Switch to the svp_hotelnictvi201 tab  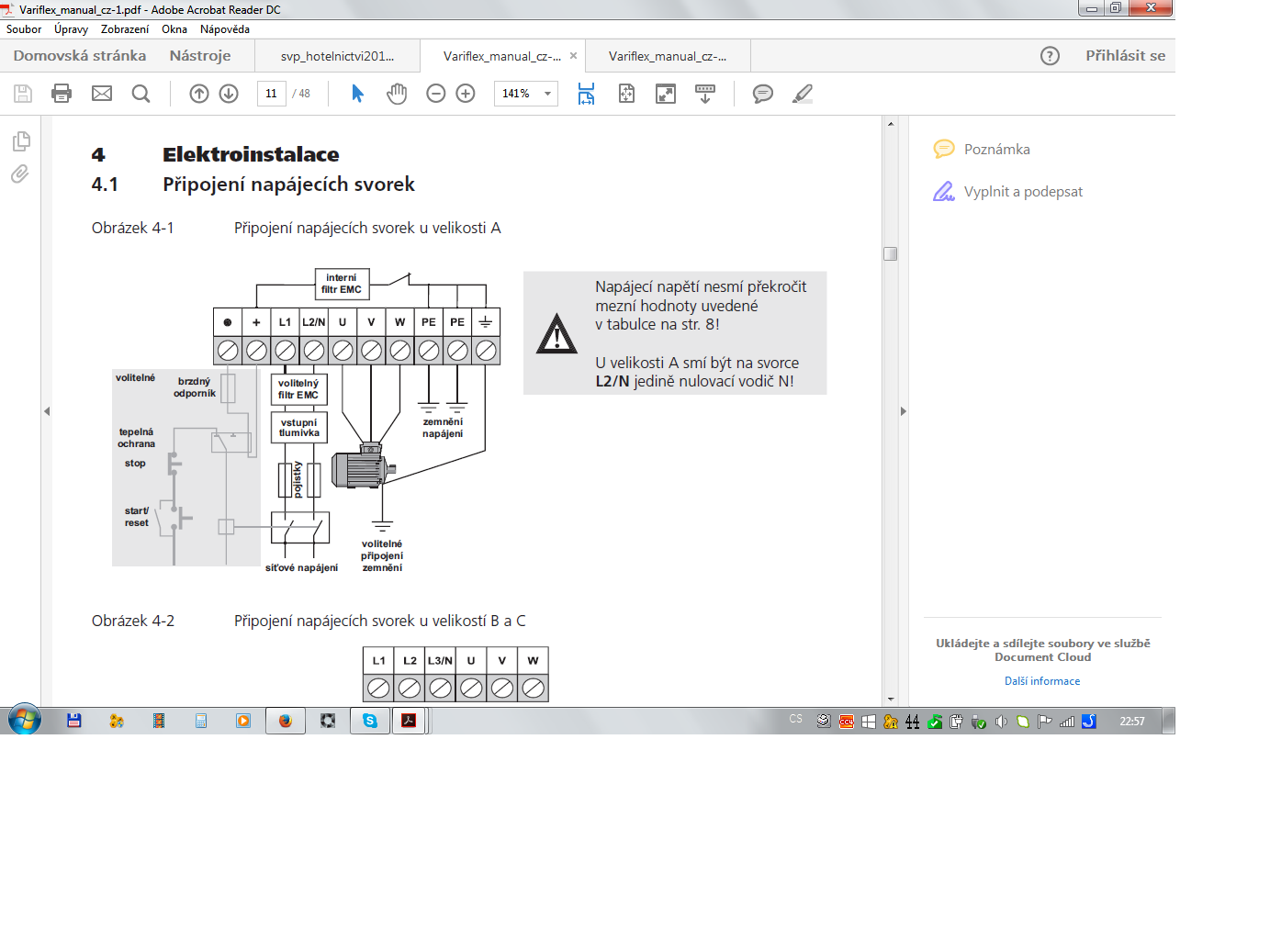[337, 56]
